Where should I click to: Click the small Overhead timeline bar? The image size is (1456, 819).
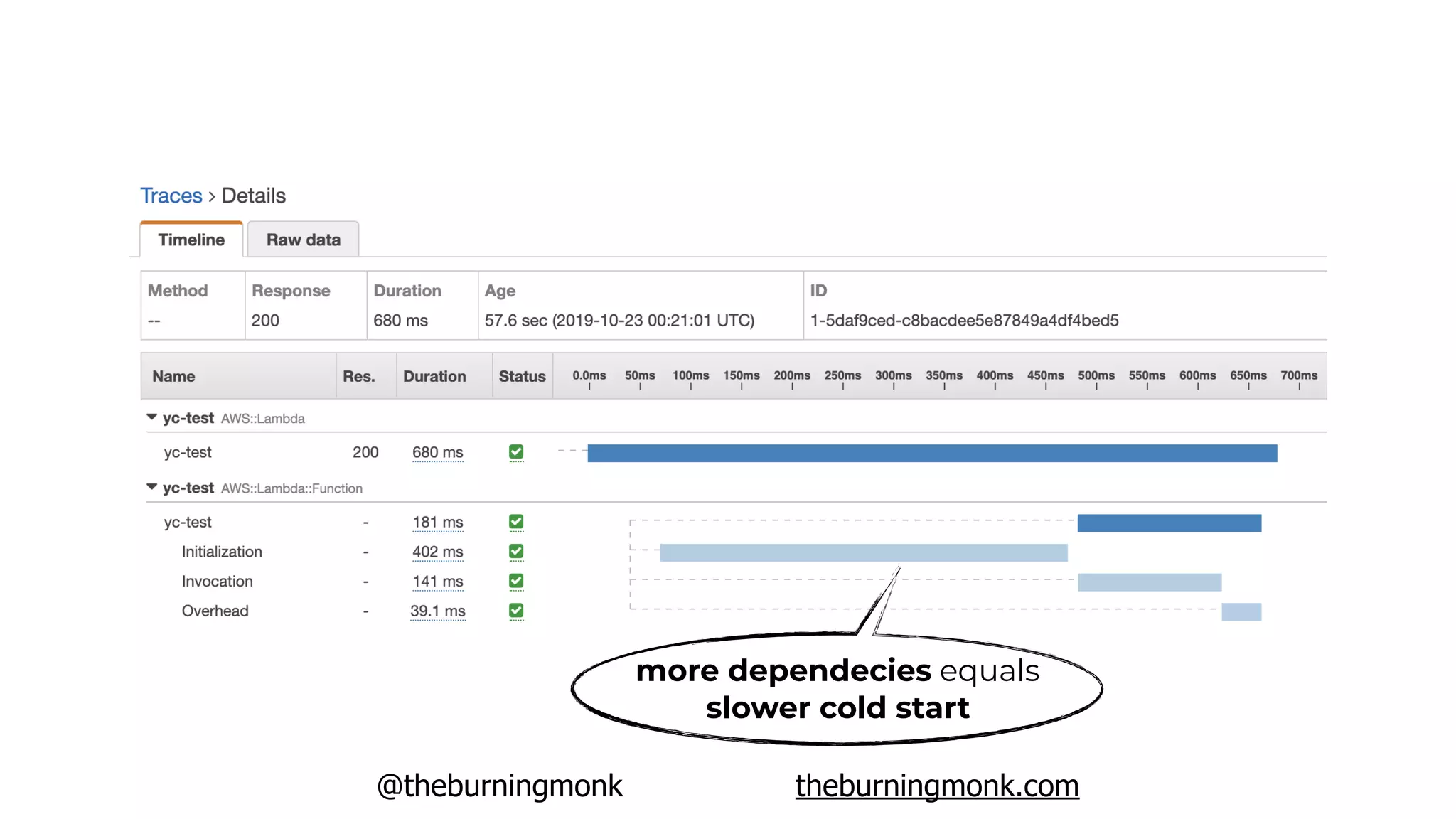coord(1241,611)
